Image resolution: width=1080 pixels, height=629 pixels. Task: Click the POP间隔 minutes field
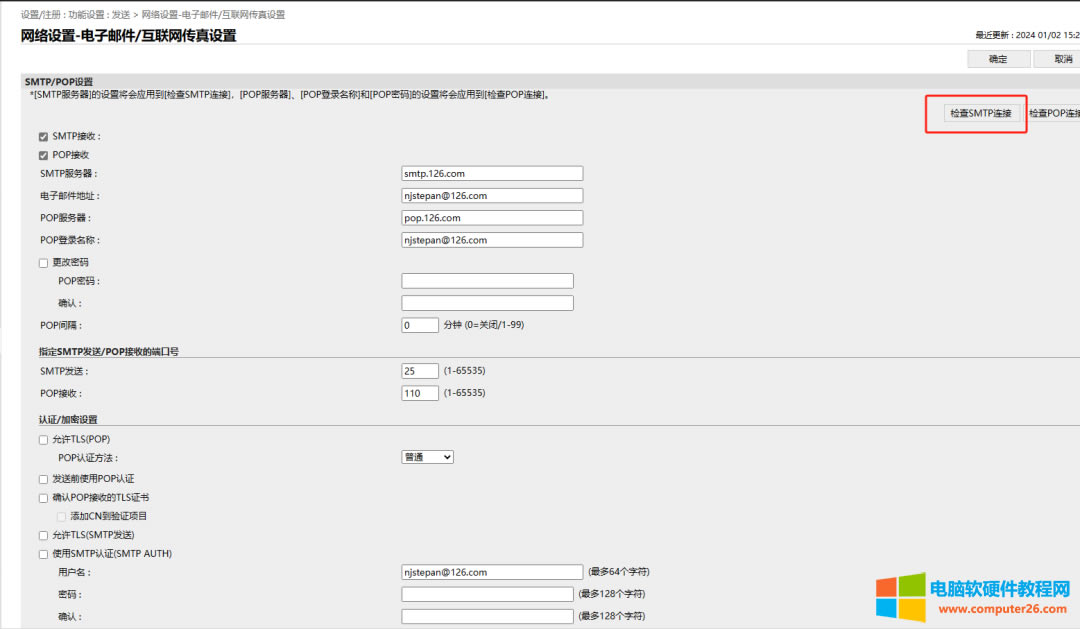pos(419,325)
